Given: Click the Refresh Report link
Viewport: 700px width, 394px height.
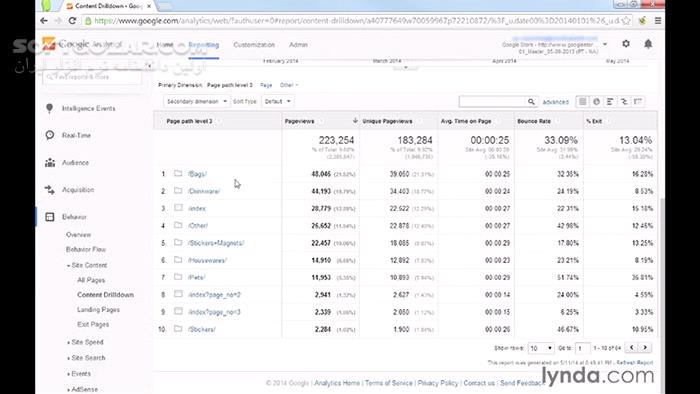Looking at the screenshot, I should tap(634, 363).
